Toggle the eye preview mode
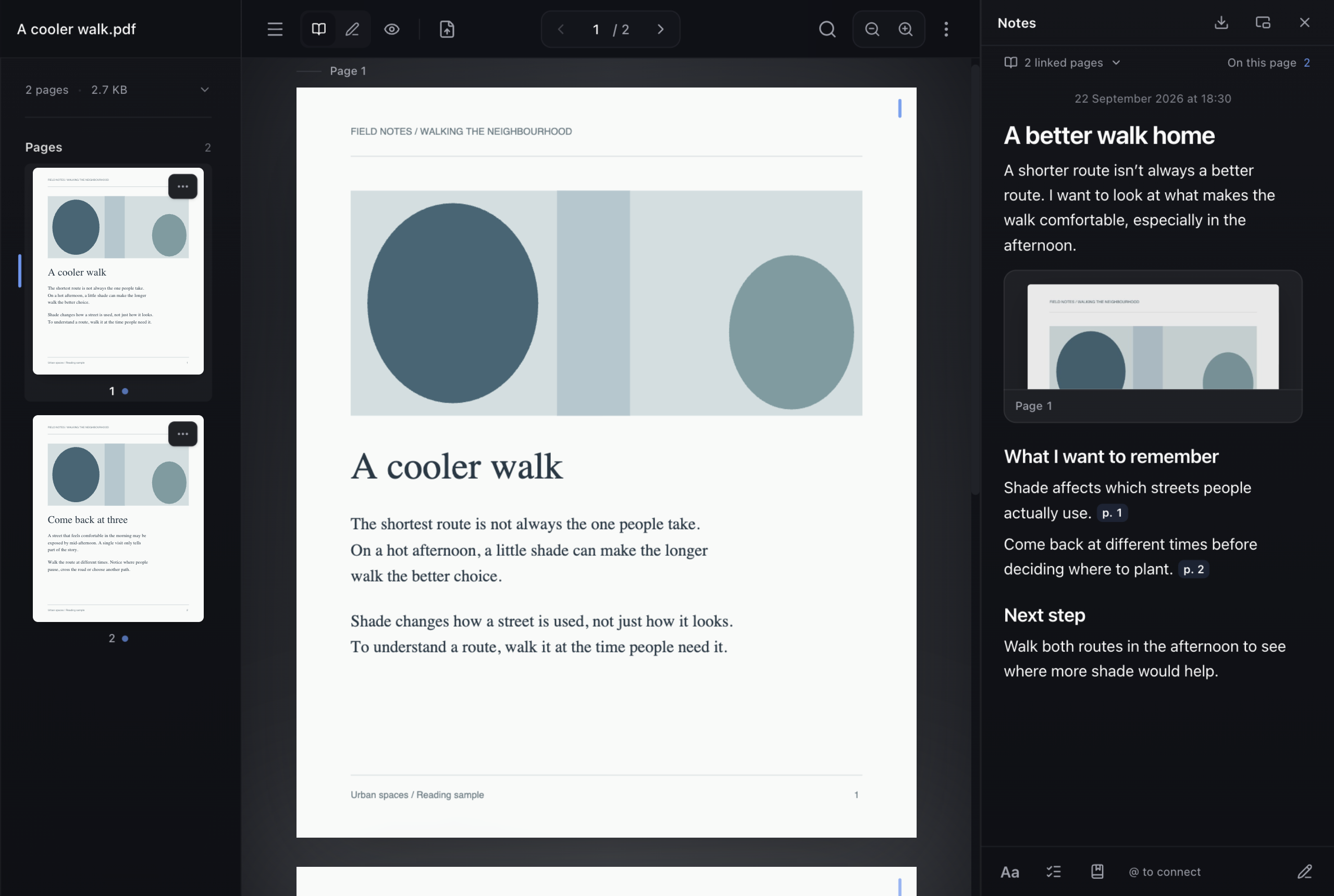 click(x=391, y=29)
